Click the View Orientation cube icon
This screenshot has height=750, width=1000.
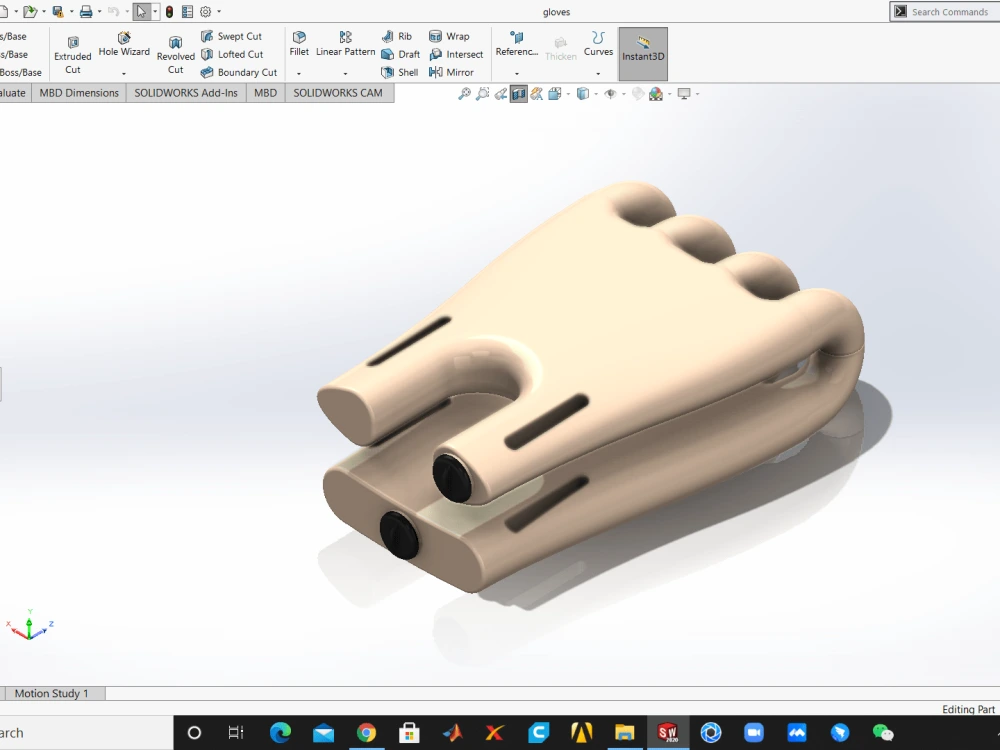[554, 94]
